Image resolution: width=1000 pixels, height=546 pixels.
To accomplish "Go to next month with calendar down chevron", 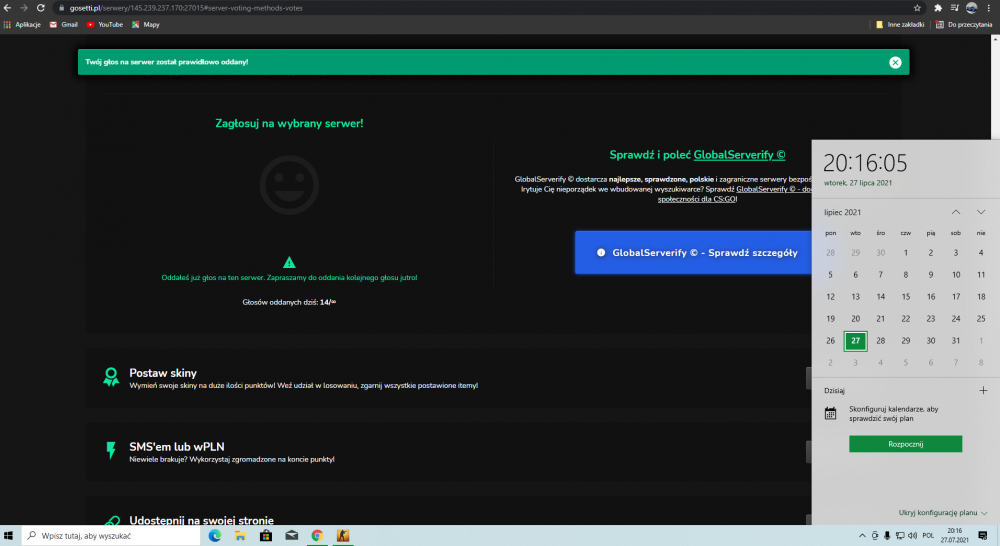I will tap(981, 212).
